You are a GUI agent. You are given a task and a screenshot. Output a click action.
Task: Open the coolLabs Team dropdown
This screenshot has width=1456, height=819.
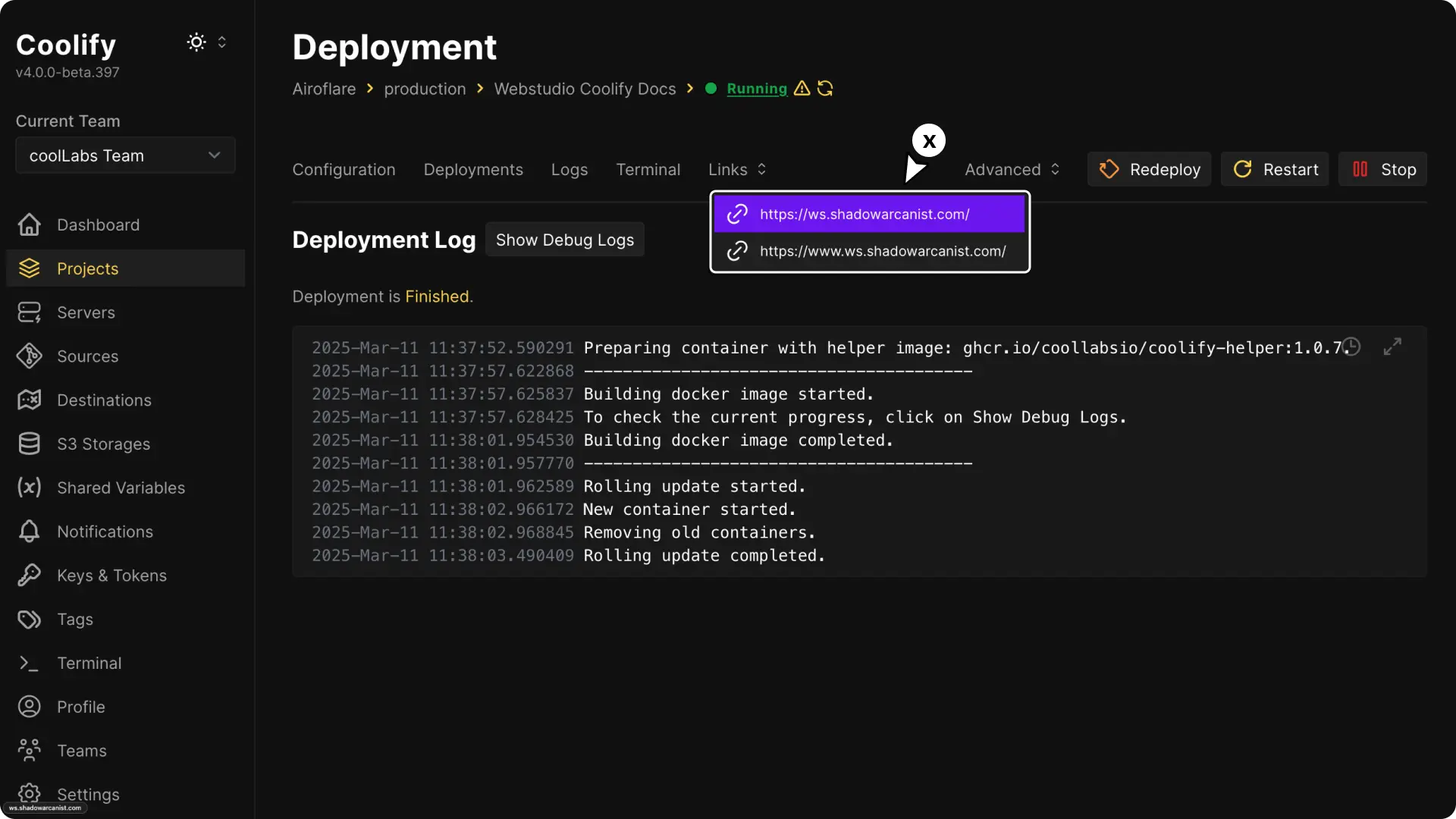125,155
